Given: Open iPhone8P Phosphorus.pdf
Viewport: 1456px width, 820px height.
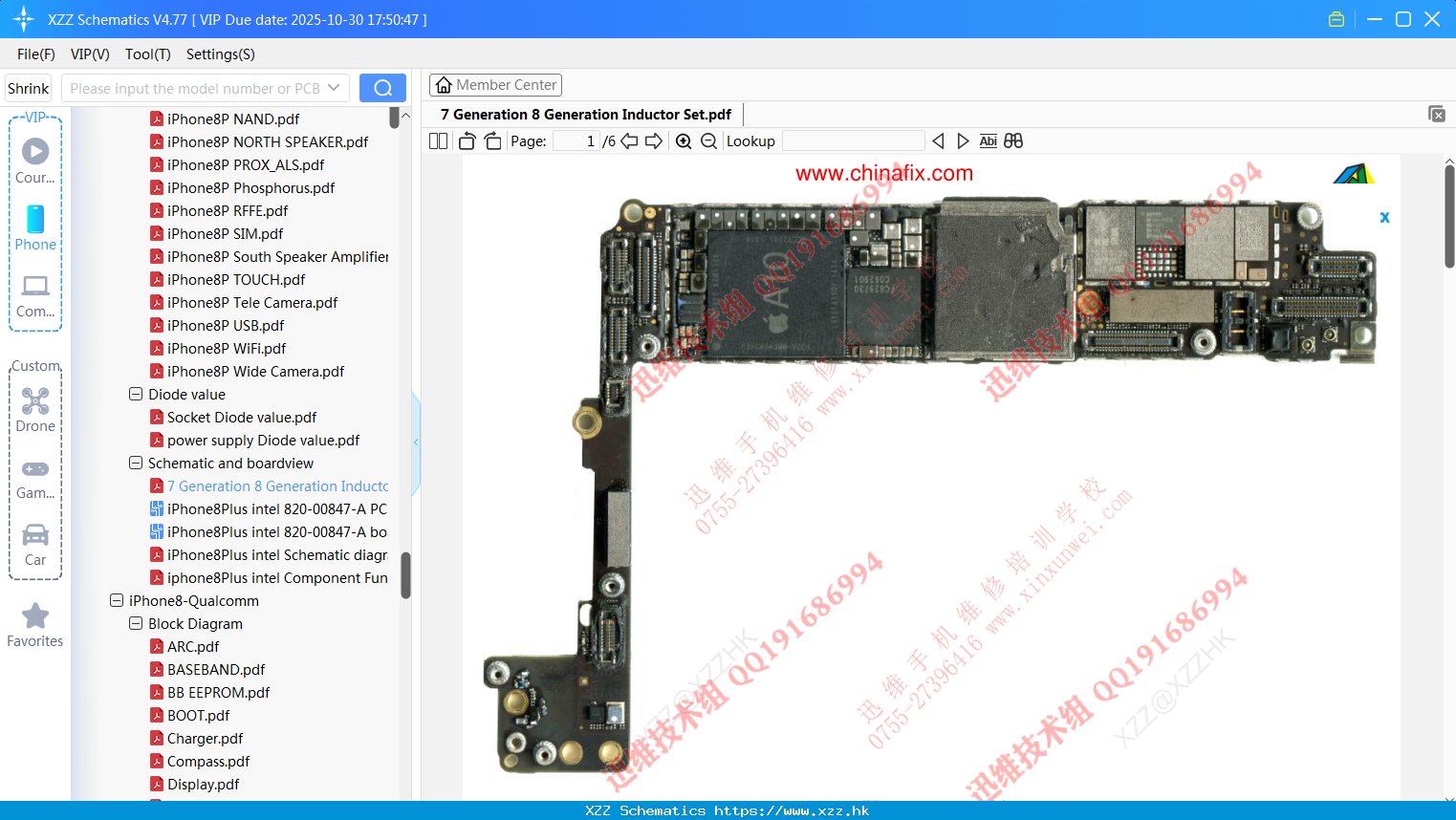Looking at the screenshot, I should pos(250,187).
